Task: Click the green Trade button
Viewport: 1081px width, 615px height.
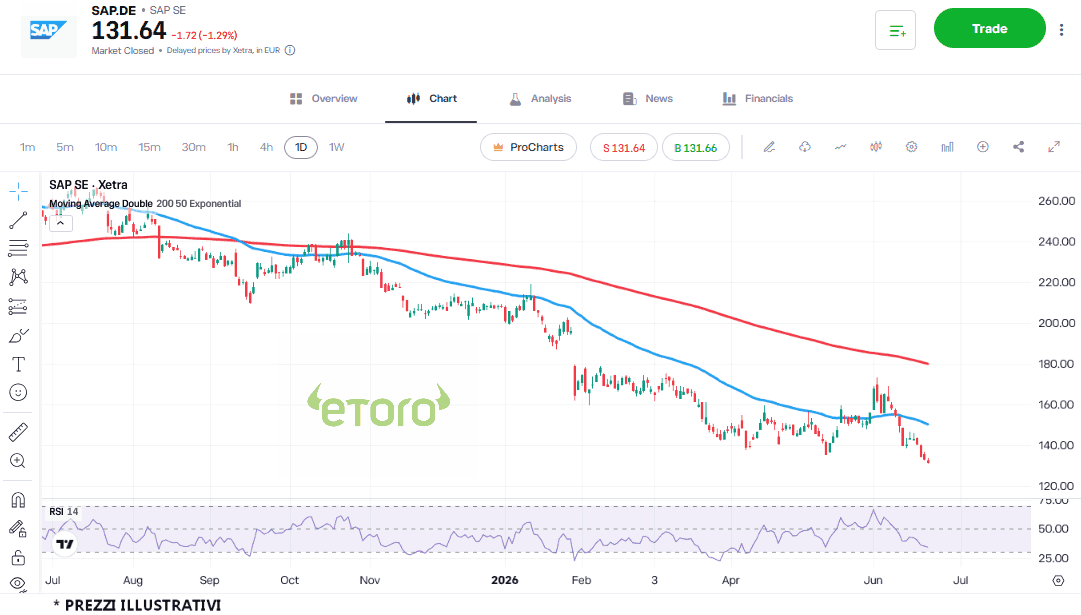Action: pyautogui.click(x=989, y=28)
